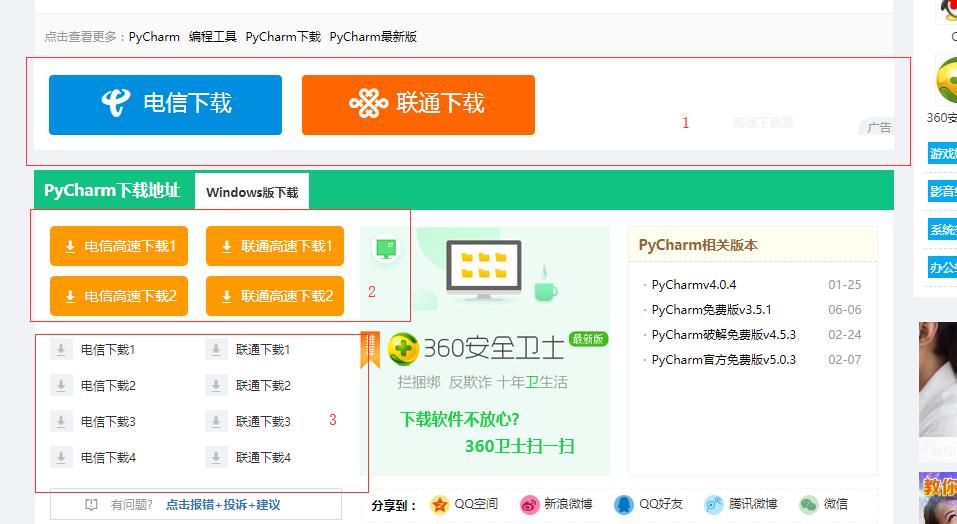This screenshot has height=524, width=957.
Task: Click the China Telecom logo icon
Action: (116, 102)
